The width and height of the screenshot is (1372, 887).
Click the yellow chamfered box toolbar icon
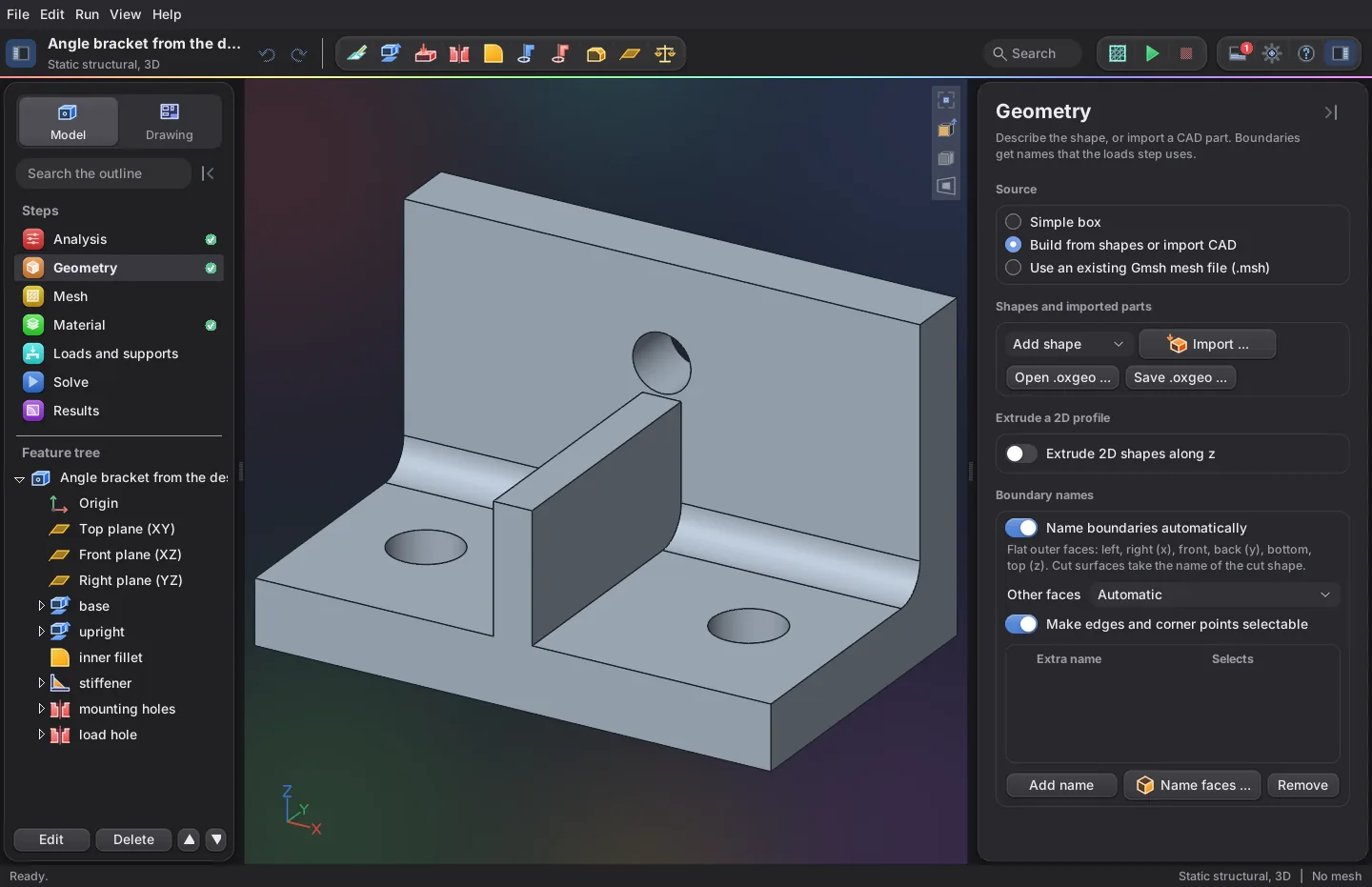point(595,53)
